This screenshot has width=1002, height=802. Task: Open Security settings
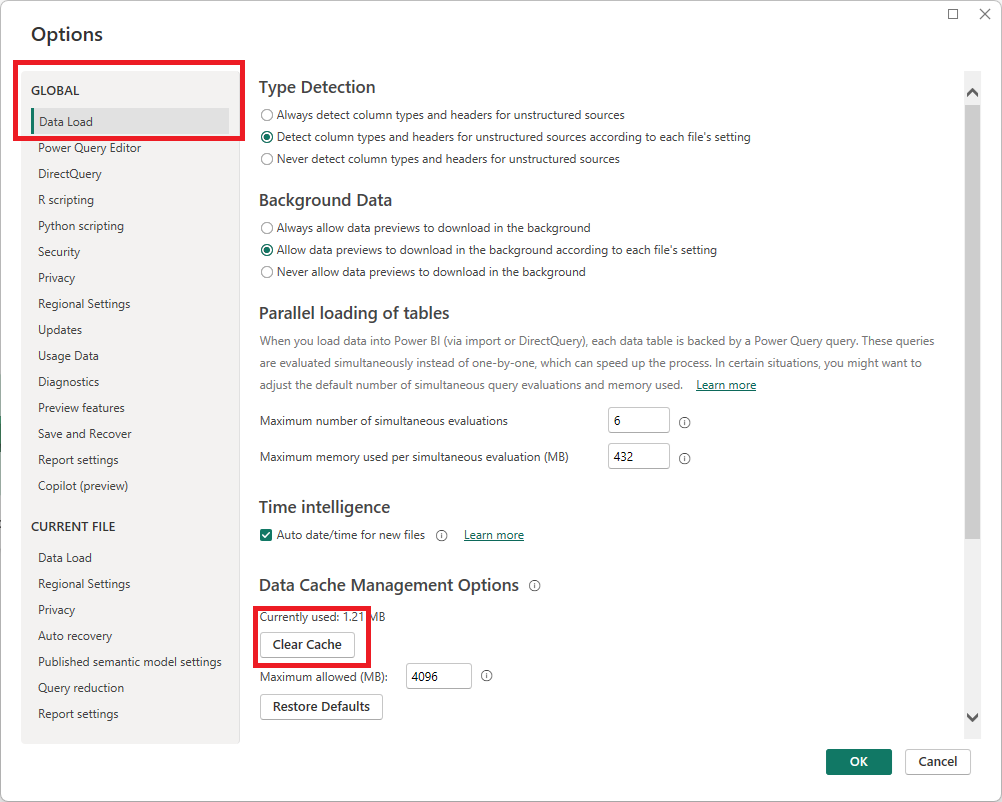(x=59, y=252)
